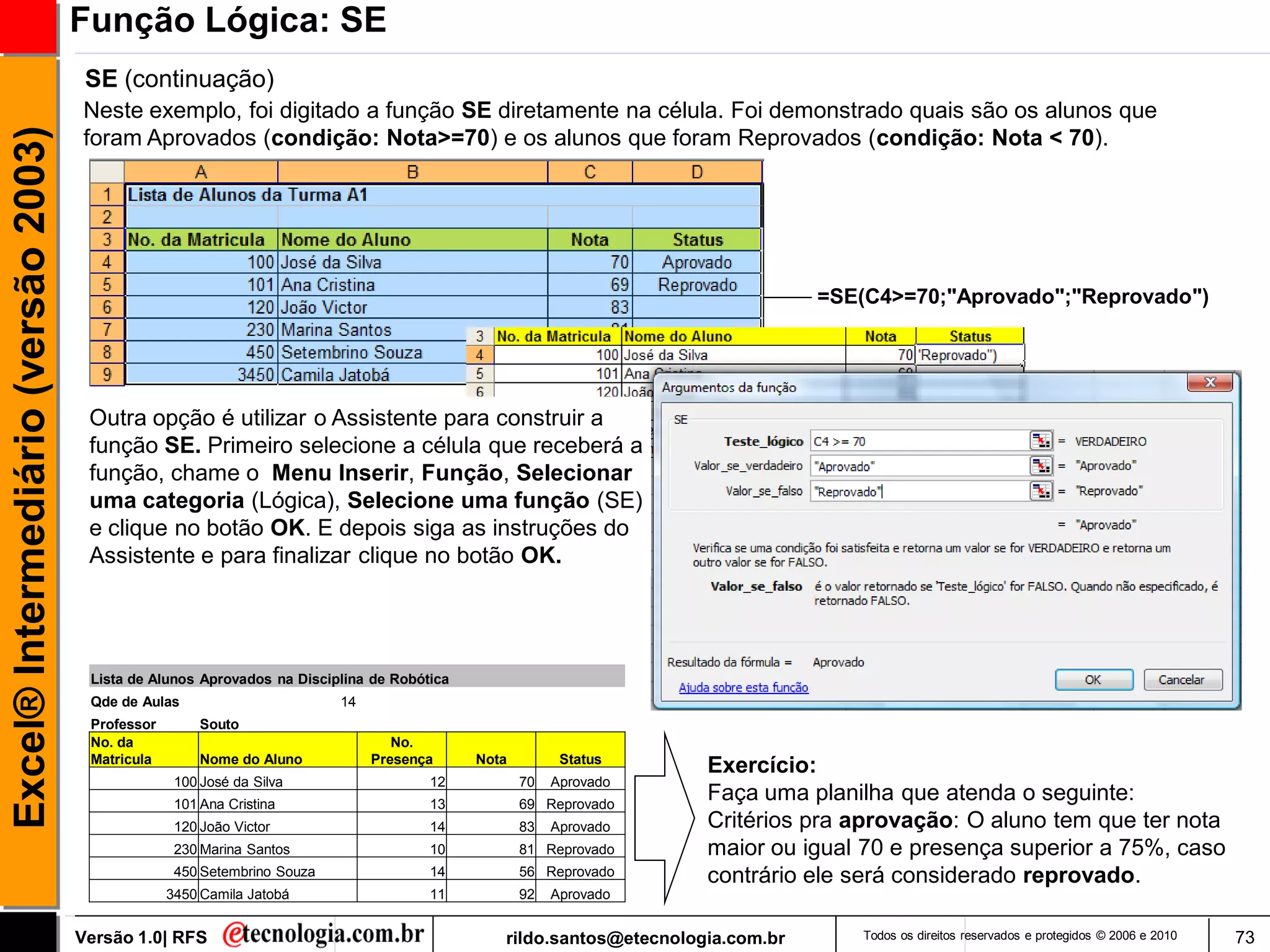Click the professor name "Souto"
This screenshot has height=952, width=1270.
pos(219,724)
